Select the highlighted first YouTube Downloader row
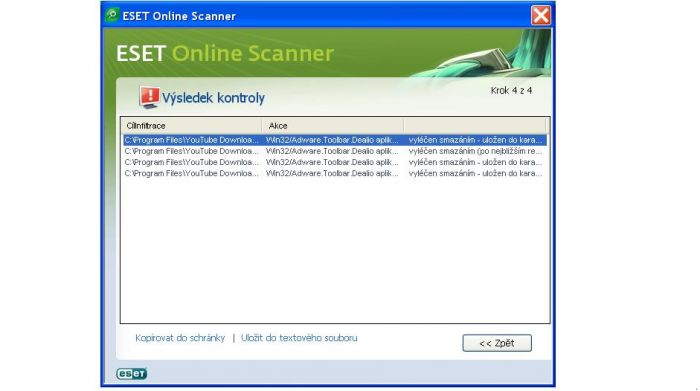Screen dimensions: 700x391 point(335,140)
